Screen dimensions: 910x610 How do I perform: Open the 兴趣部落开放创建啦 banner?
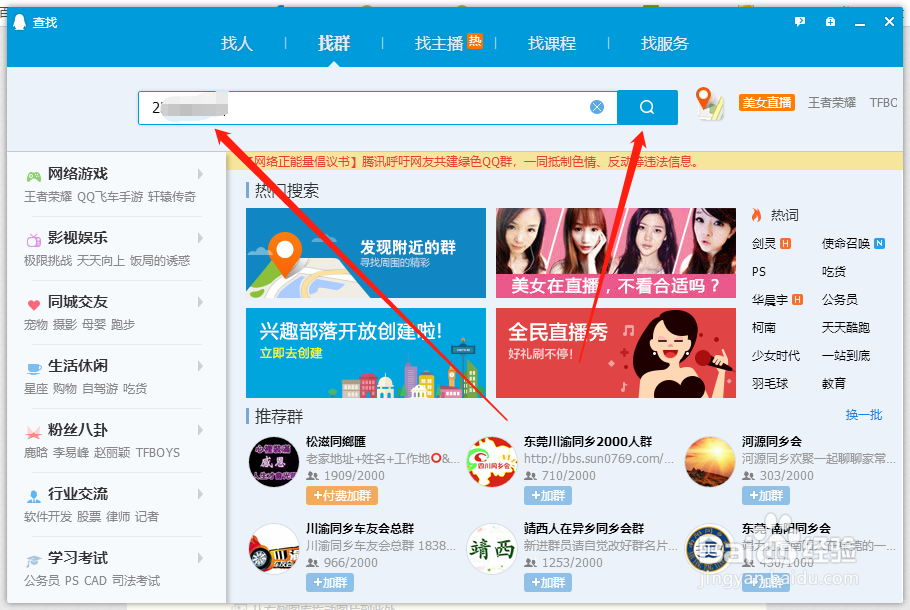[x=366, y=353]
